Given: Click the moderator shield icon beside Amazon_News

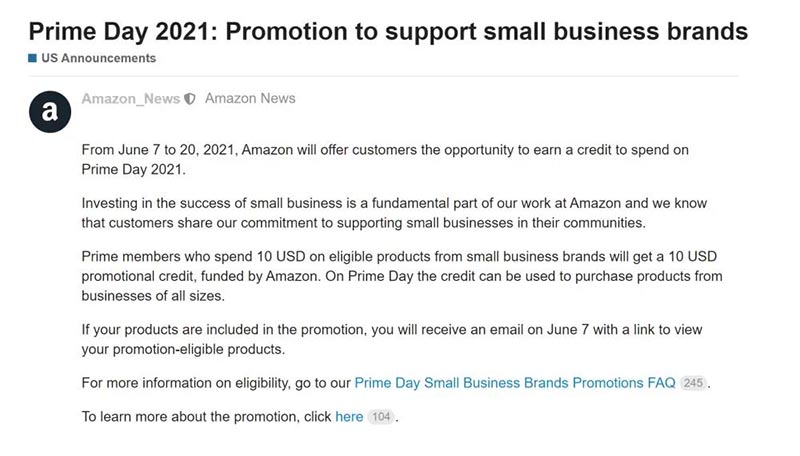Looking at the screenshot, I should [191, 99].
